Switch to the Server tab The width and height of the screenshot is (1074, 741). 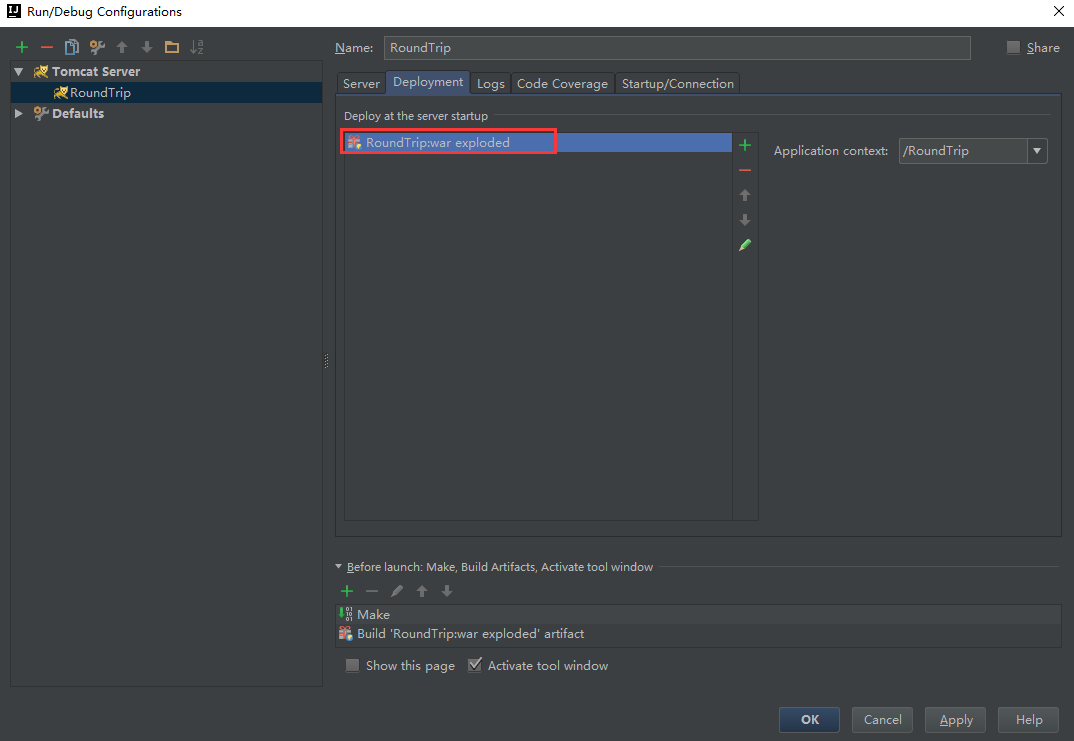coord(361,84)
